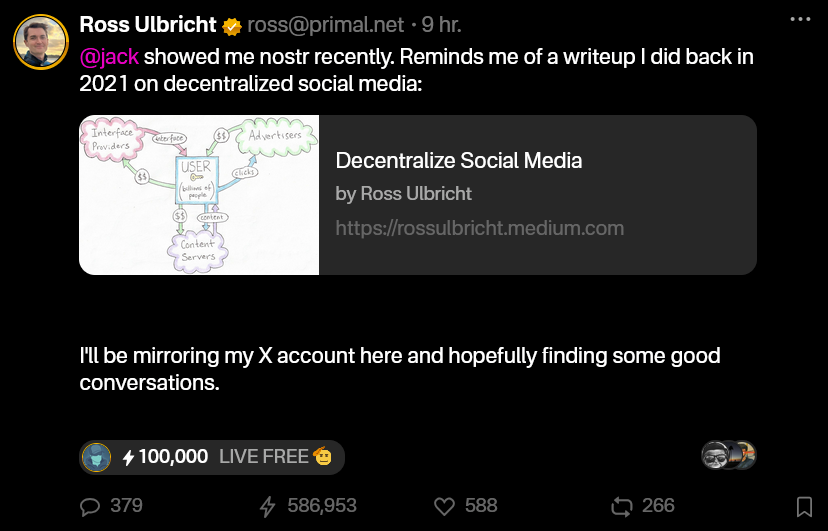
Task: Repost using the arrows icon
Action: point(622,506)
